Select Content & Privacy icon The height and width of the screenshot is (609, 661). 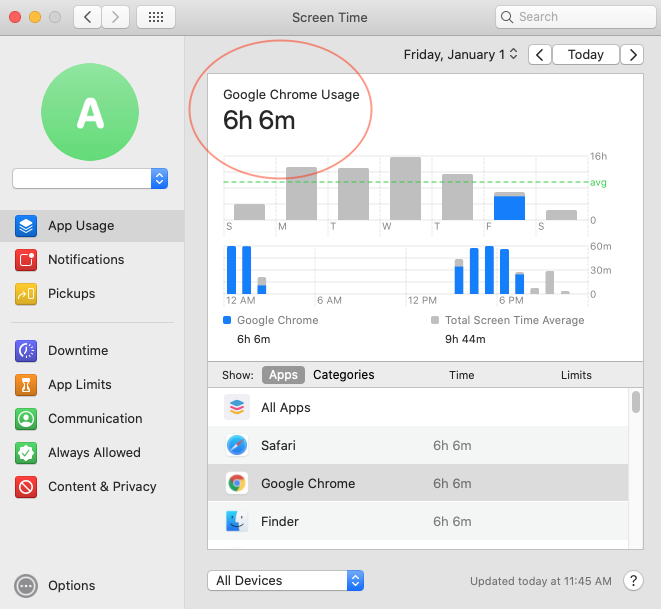coord(26,487)
